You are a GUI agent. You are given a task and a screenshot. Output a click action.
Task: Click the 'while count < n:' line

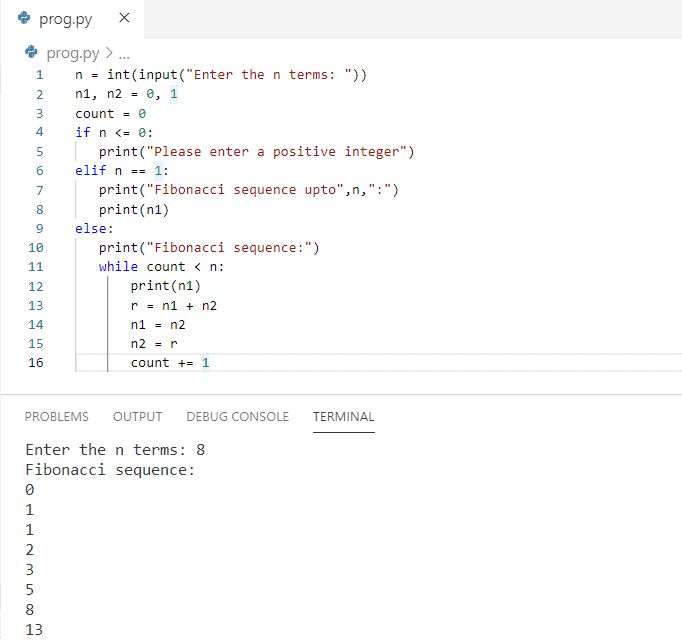[x=161, y=266]
